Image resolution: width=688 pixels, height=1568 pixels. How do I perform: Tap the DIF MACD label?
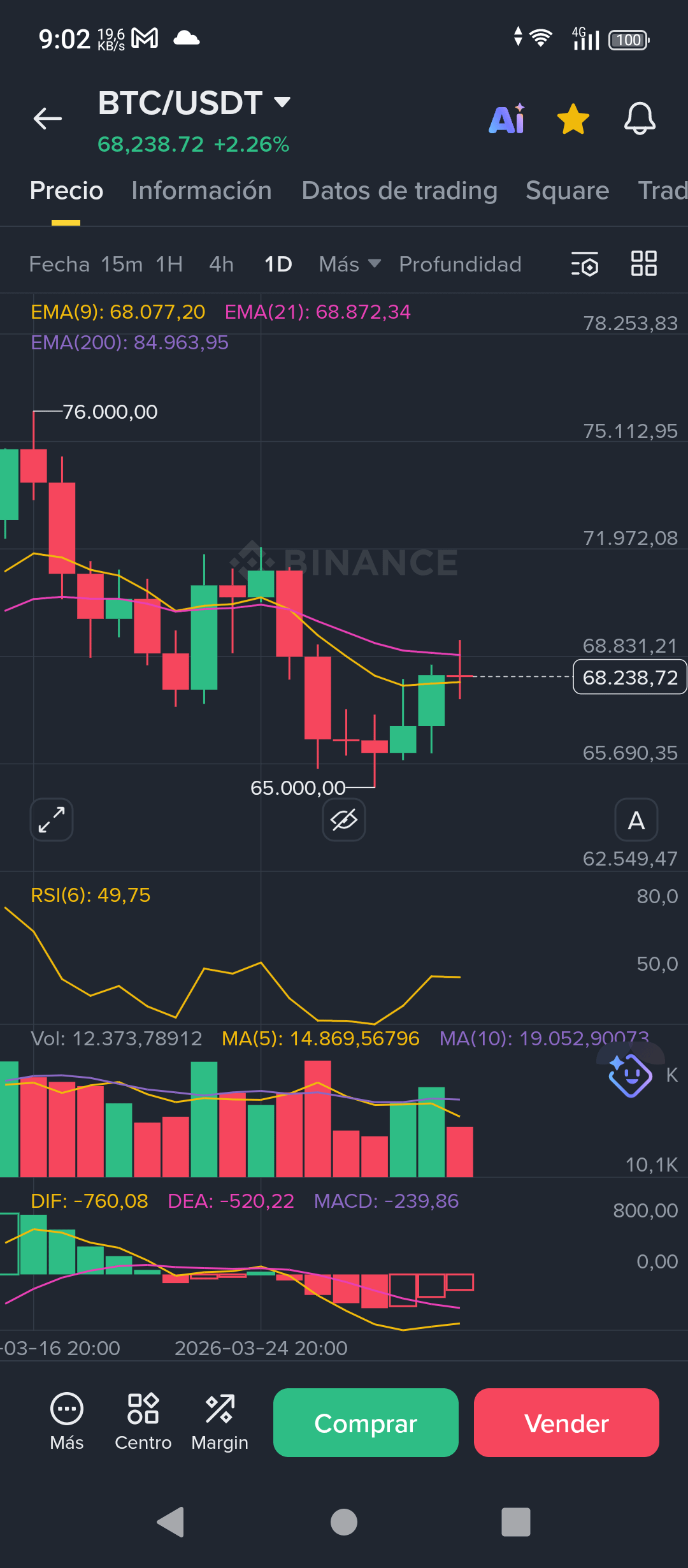coord(89,1201)
